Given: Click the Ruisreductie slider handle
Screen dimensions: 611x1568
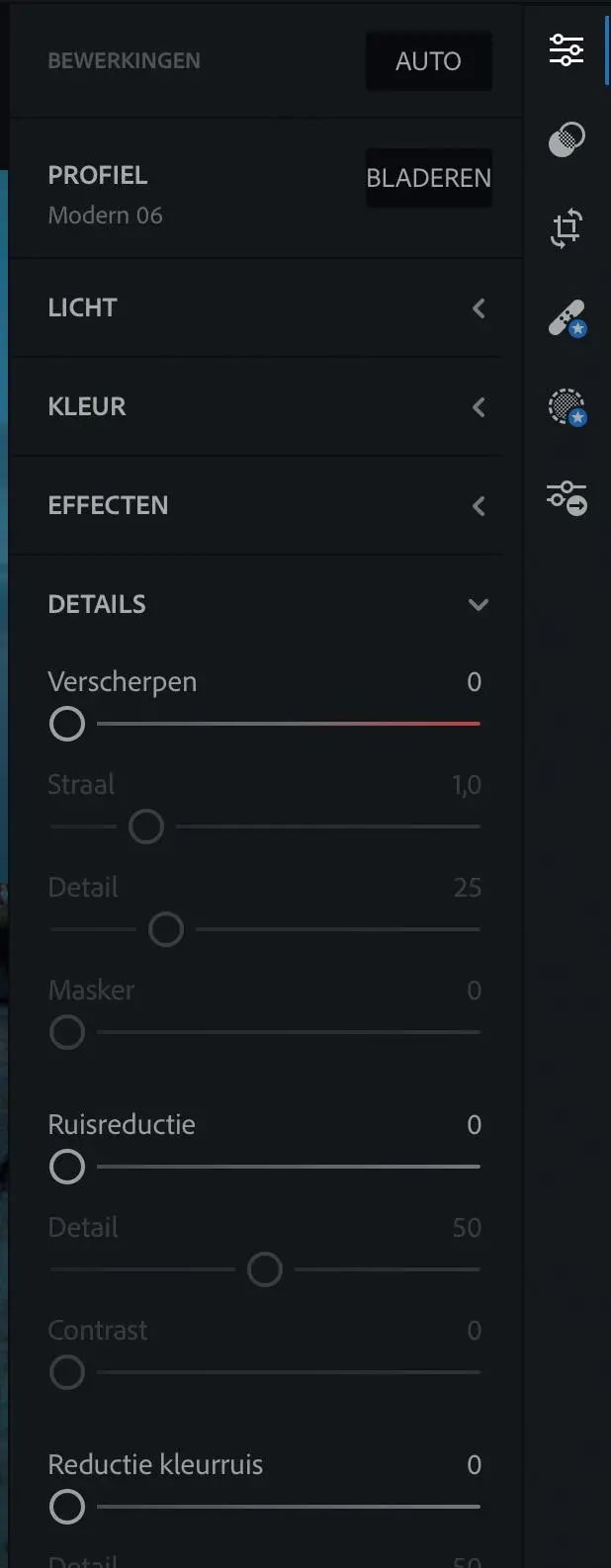Looking at the screenshot, I should [x=67, y=1167].
